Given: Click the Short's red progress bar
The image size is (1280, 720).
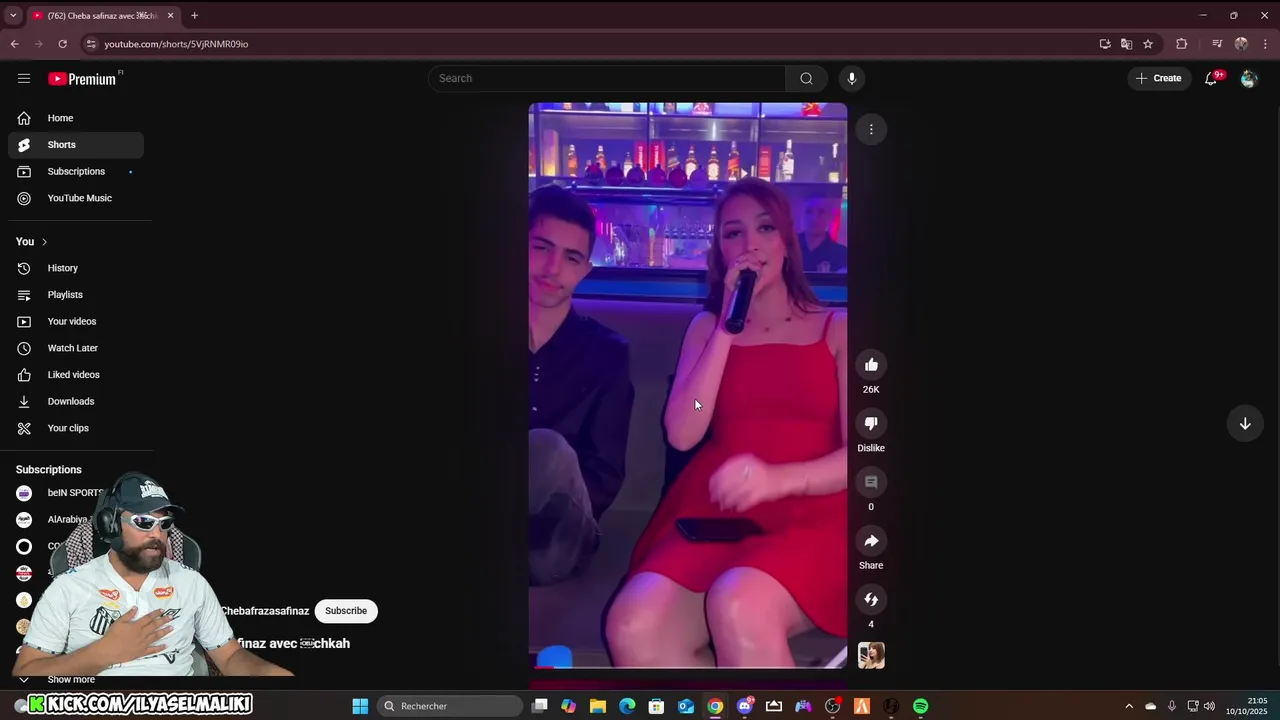Looking at the screenshot, I should pos(688,667).
